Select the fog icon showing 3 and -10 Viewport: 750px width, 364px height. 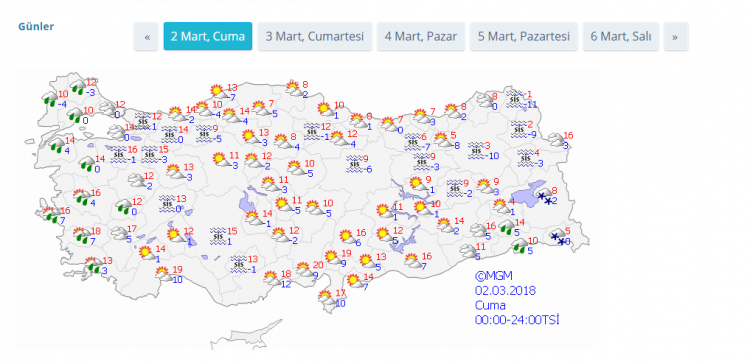coord(476,150)
